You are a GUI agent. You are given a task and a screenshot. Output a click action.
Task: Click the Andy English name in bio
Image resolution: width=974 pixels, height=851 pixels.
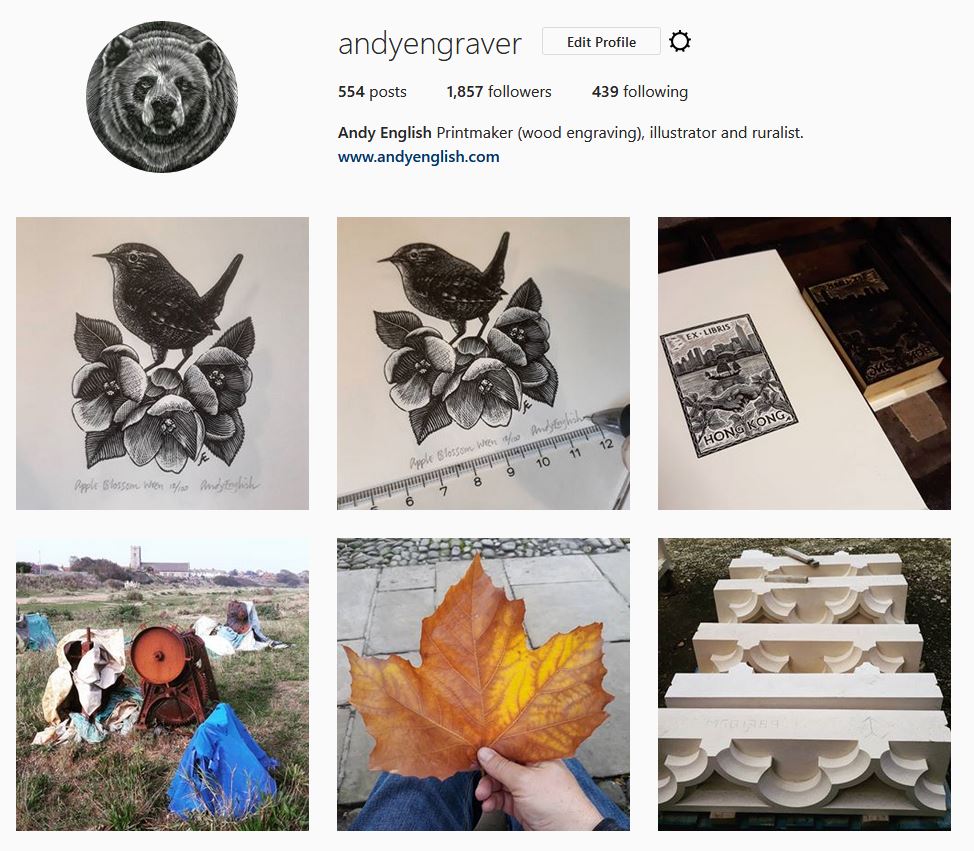click(x=385, y=133)
